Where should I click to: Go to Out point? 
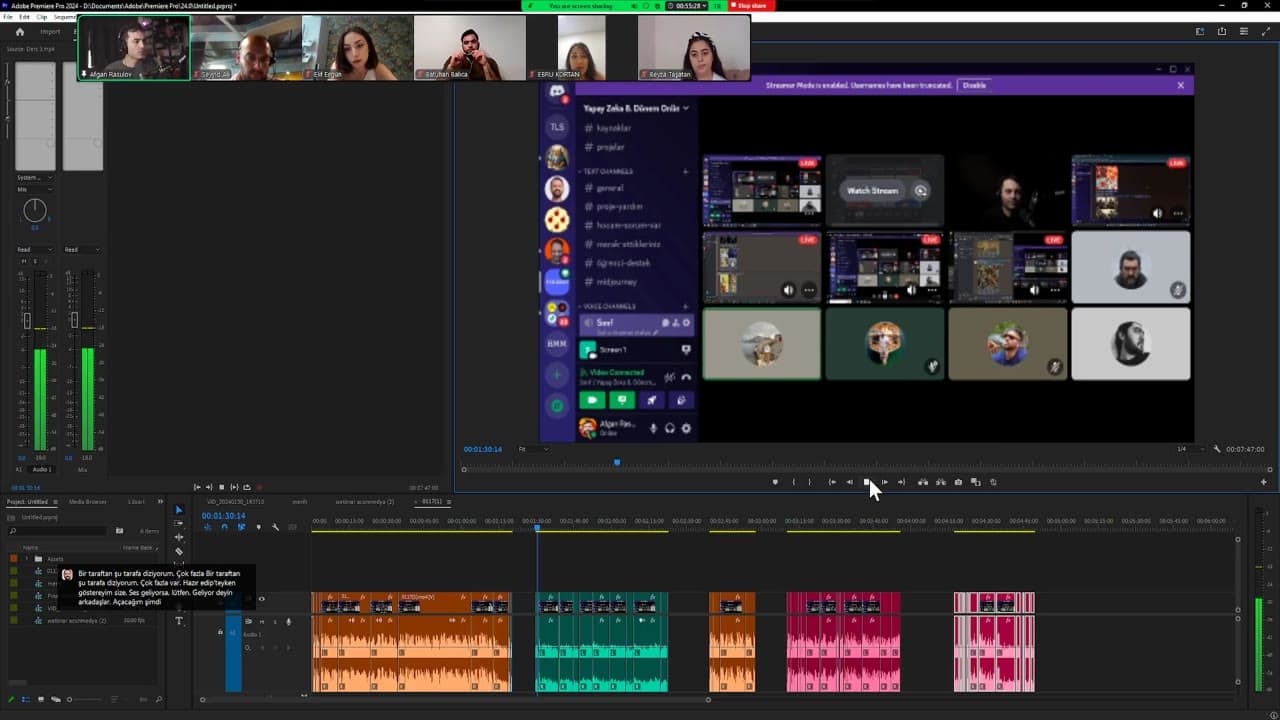[x=901, y=482]
